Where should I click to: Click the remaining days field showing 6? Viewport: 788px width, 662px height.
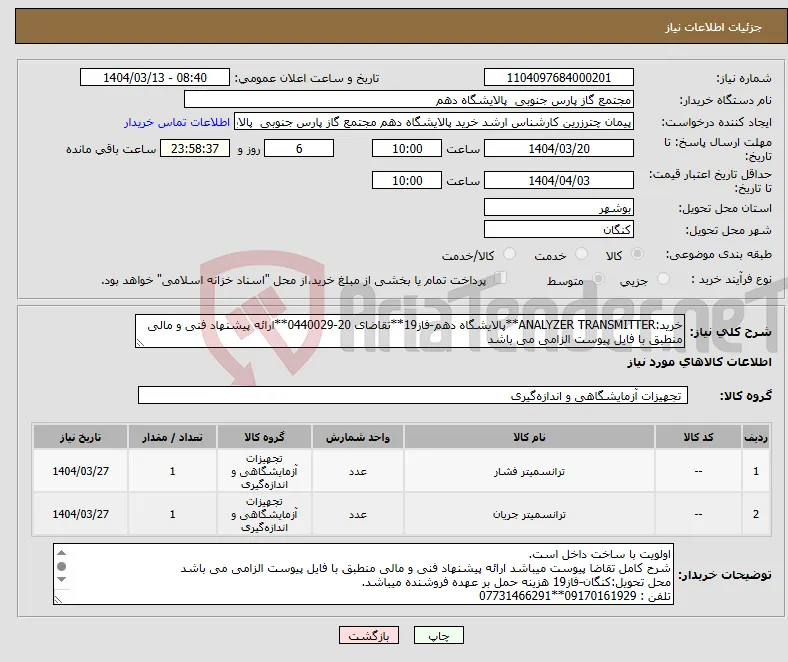(299, 149)
